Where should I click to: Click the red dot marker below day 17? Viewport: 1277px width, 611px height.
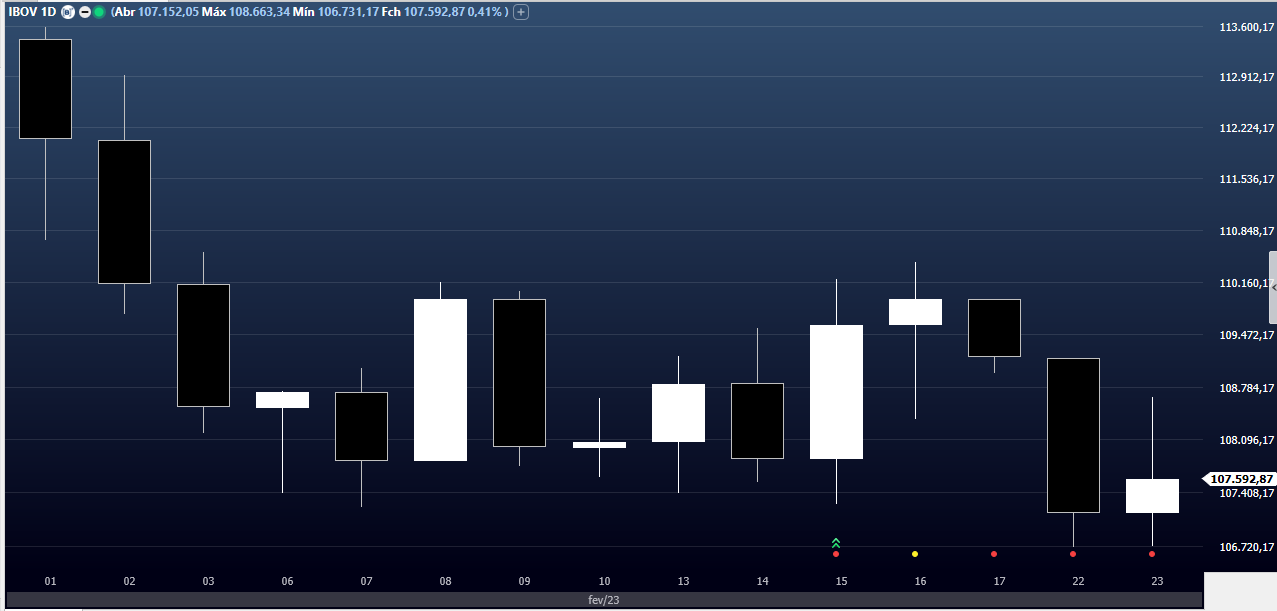pyautogui.click(x=994, y=554)
